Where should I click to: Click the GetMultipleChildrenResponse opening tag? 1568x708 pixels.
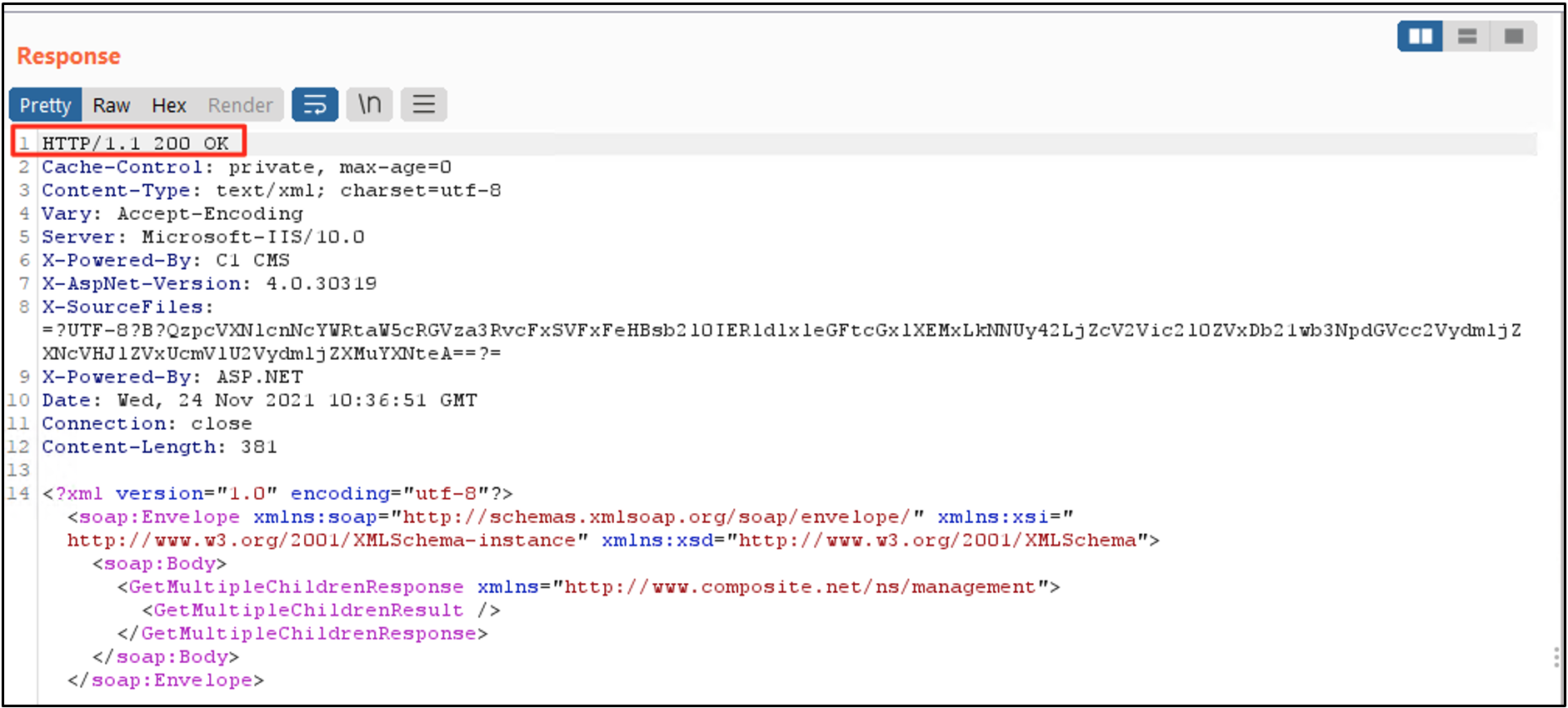(588, 586)
